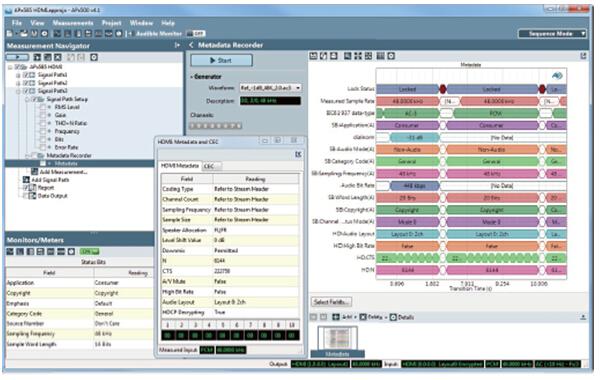Select the Metadata graph thumbnail
This screenshot has width=600, height=380.
click(x=338, y=341)
